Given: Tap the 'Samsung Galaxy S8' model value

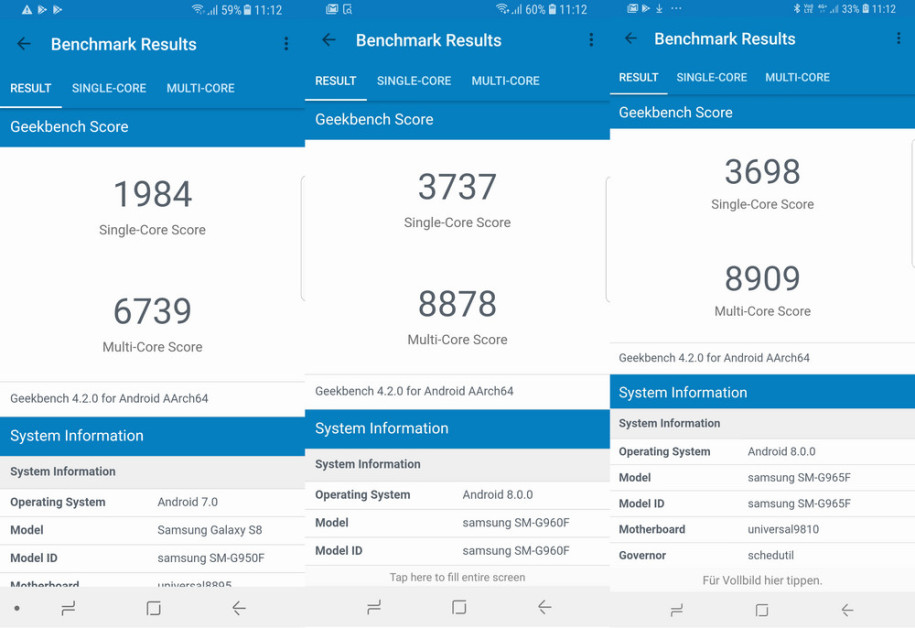Looking at the screenshot, I should [x=209, y=530].
